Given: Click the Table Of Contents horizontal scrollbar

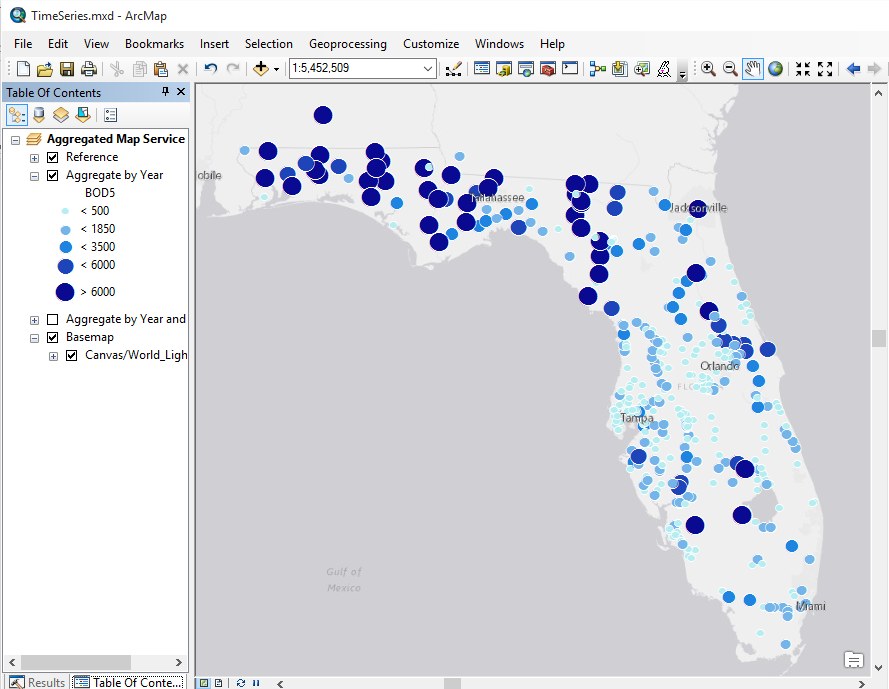Looking at the screenshot, I should (x=78, y=662).
